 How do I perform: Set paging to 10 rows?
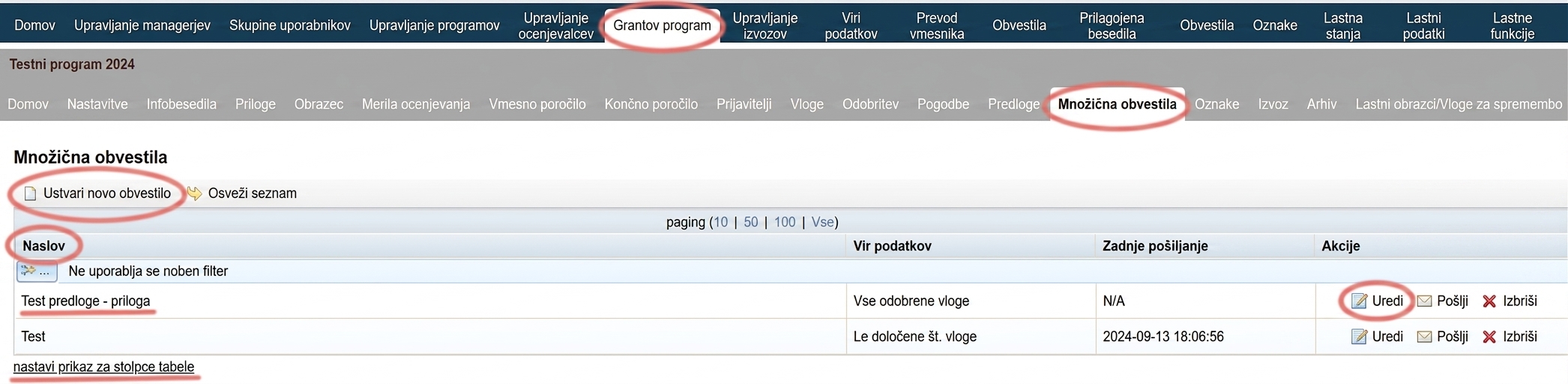720,222
